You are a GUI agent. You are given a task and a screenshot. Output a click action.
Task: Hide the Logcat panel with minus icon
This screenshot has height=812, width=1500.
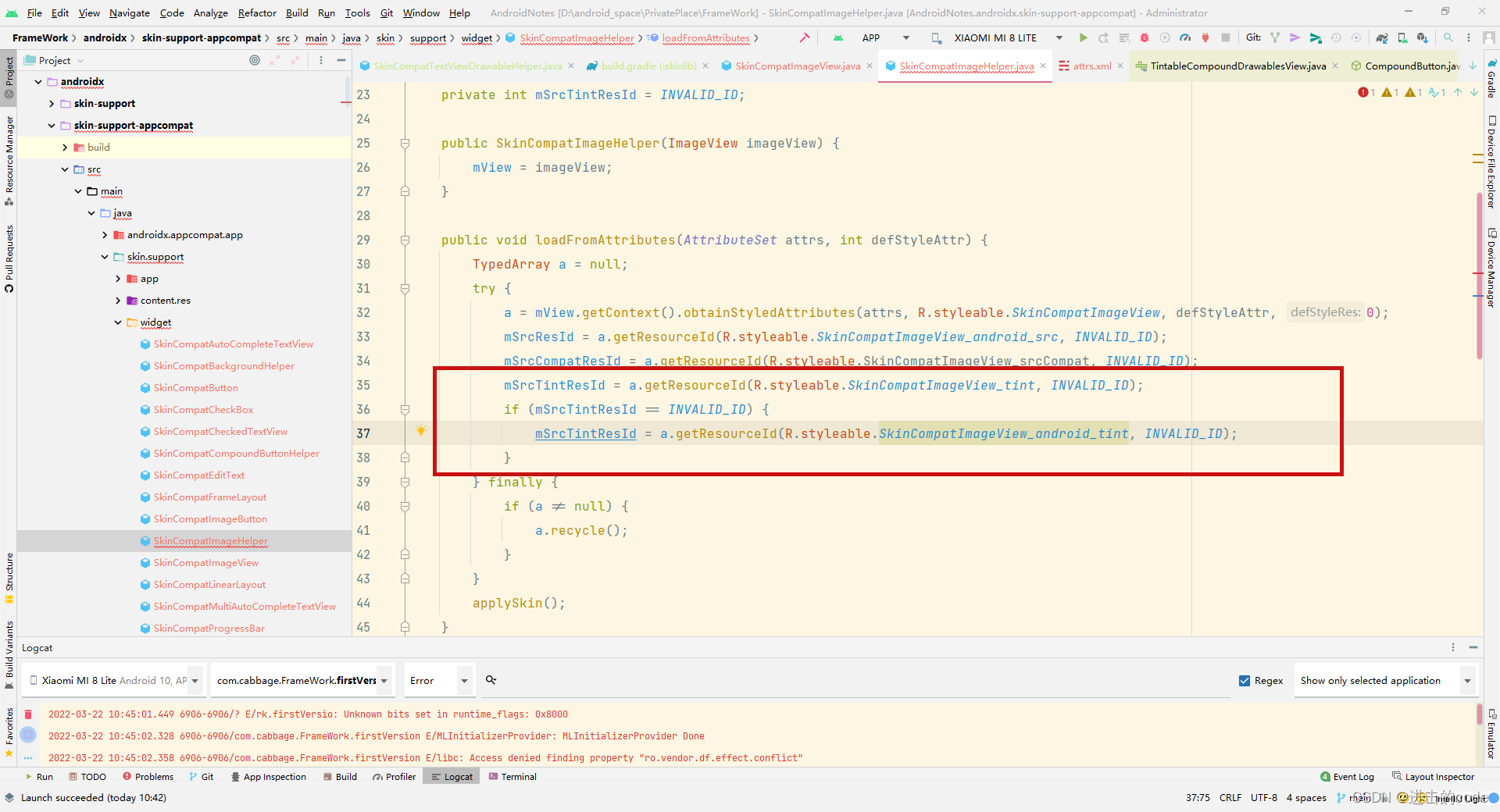[1473, 647]
